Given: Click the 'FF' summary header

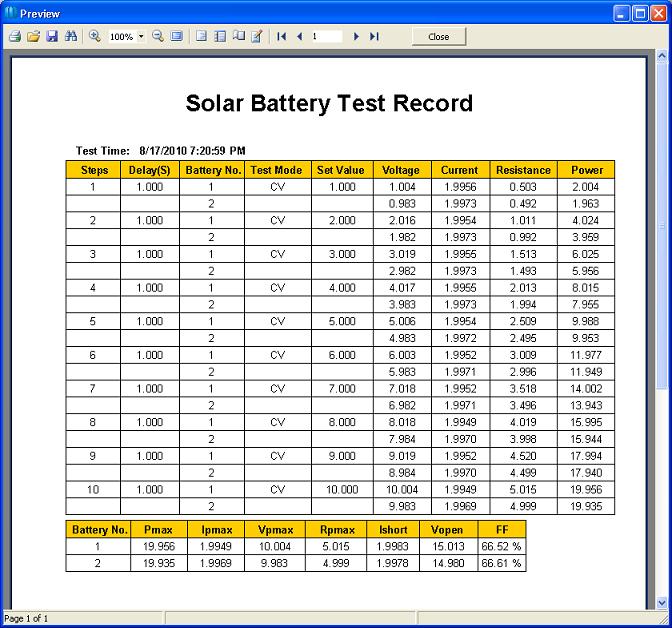Looking at the screenshot, I should point(502,529).
